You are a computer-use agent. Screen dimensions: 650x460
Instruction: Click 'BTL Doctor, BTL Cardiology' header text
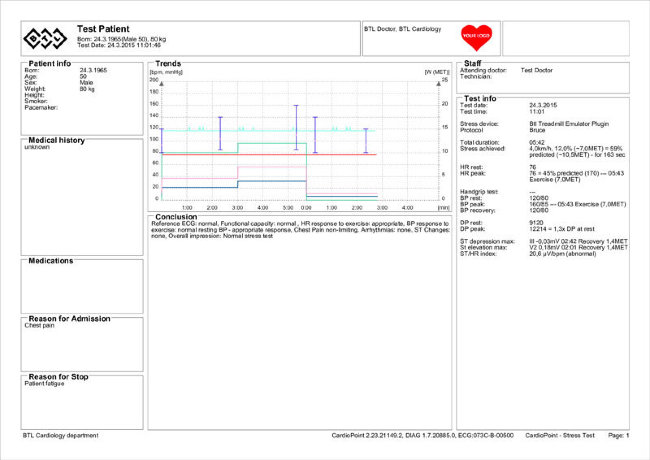pyautogui.click(x=403, y=29)
